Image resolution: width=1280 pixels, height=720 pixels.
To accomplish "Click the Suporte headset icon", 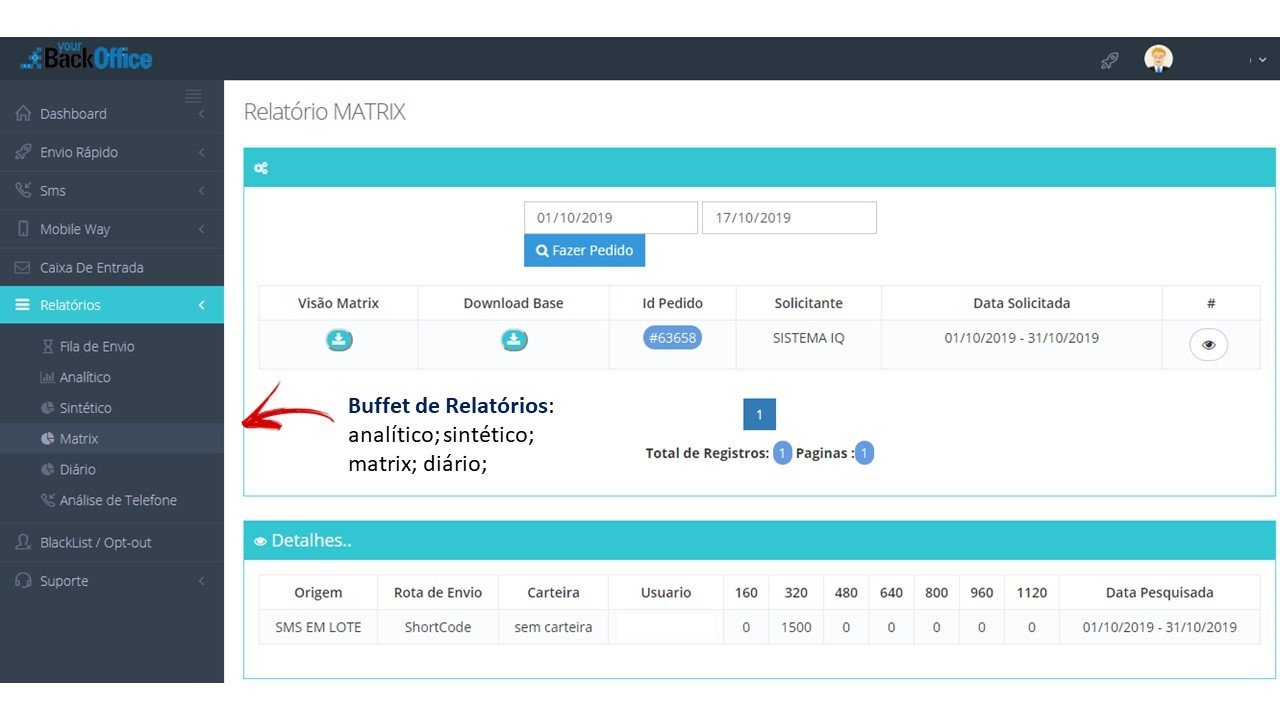I will coord(23,581).
